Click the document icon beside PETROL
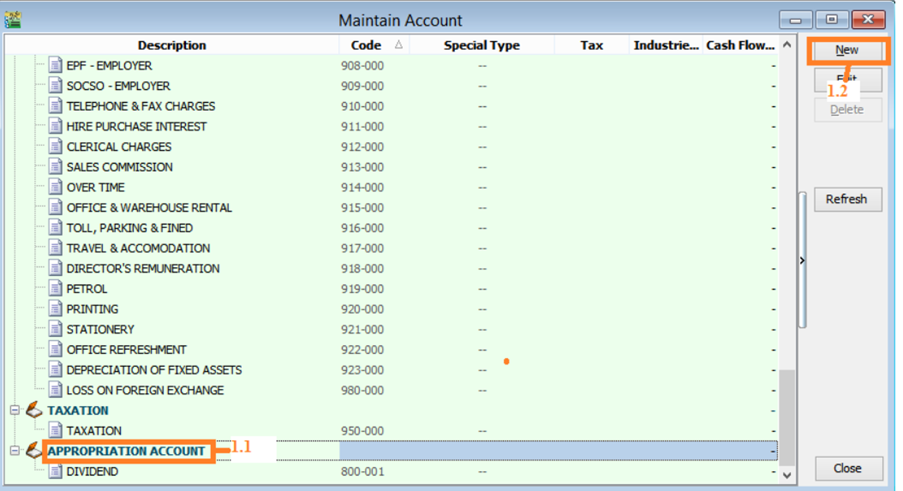This screenshot has height=491, width=903. pyautogui.click(x=56, y=289)
